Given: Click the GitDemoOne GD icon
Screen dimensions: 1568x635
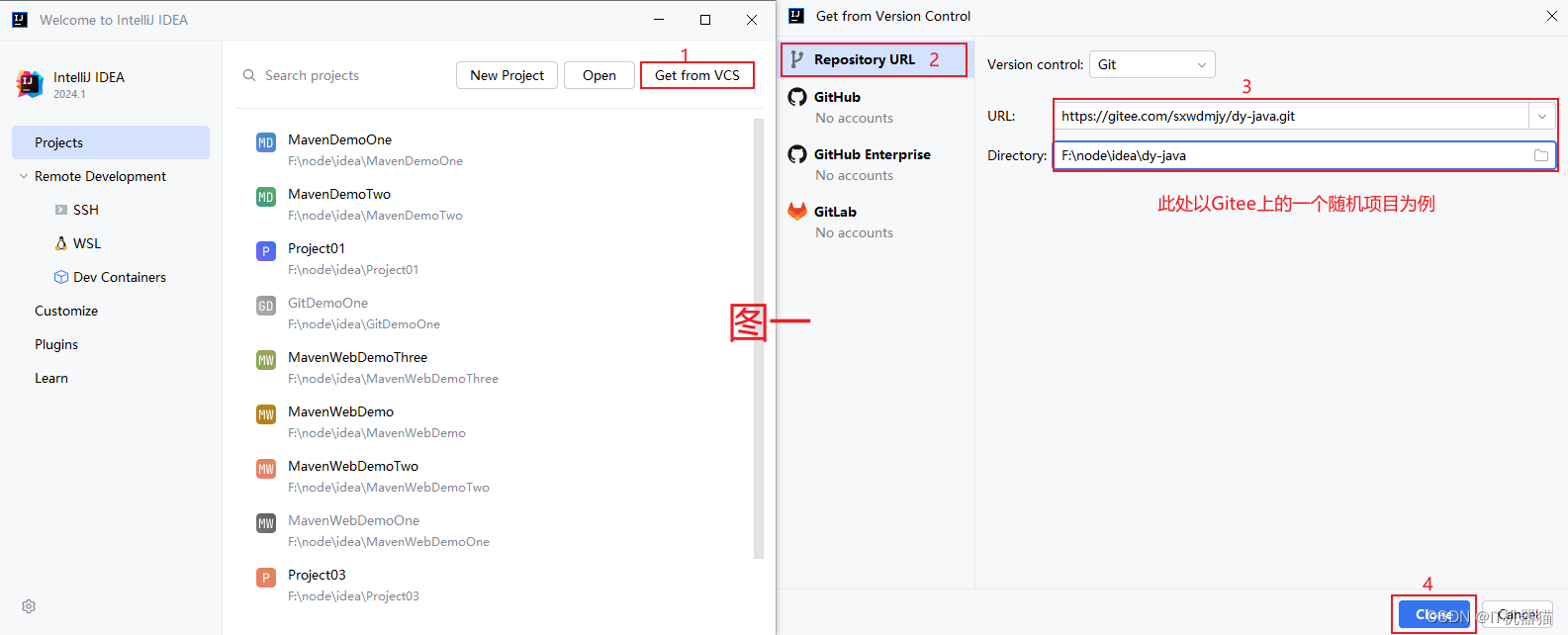Looking at the screenshot, I should pyautogui.click(x=266, y=306).
